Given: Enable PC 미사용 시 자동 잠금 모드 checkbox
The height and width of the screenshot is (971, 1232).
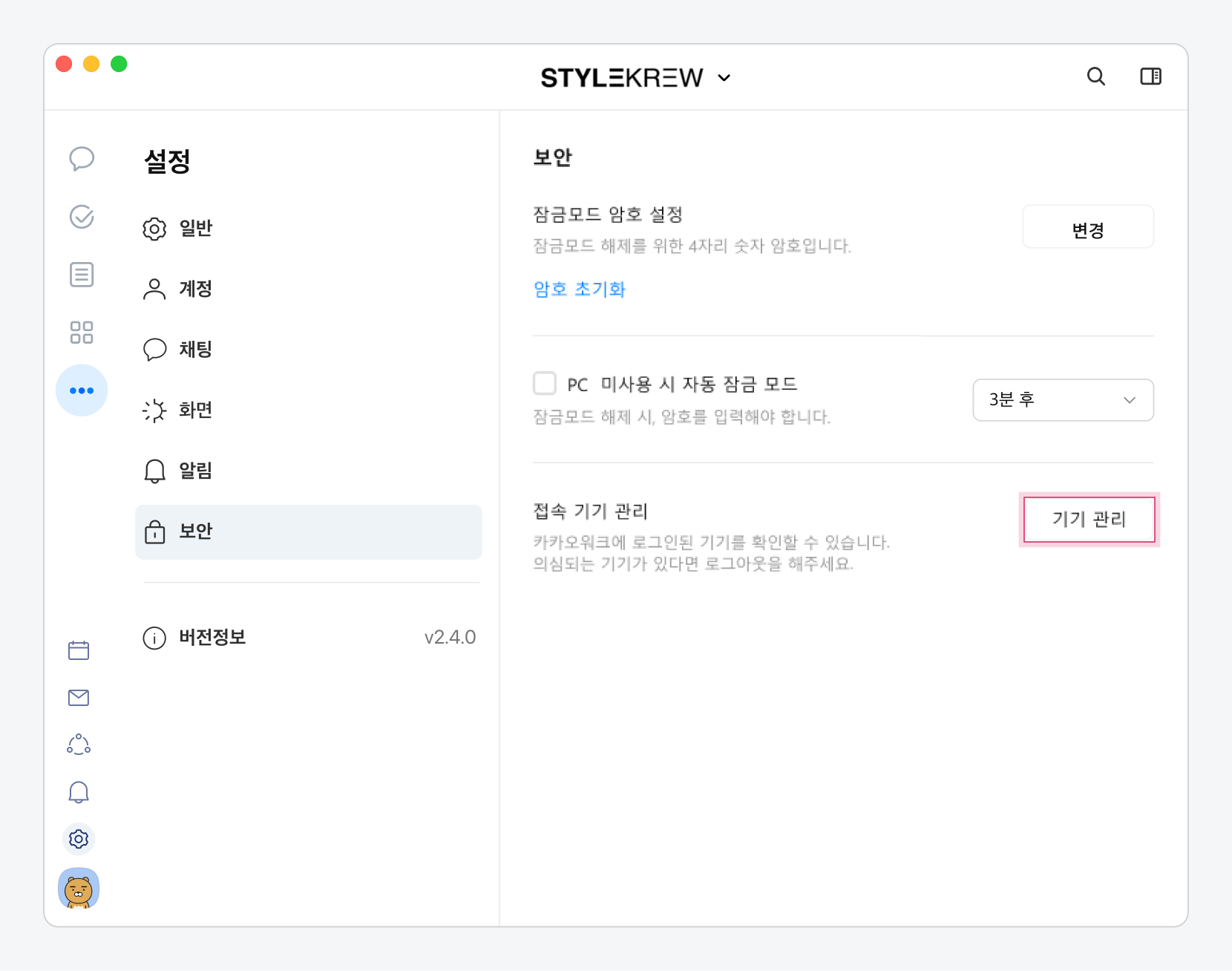Looking at the screenshot, I should [545, 384].
